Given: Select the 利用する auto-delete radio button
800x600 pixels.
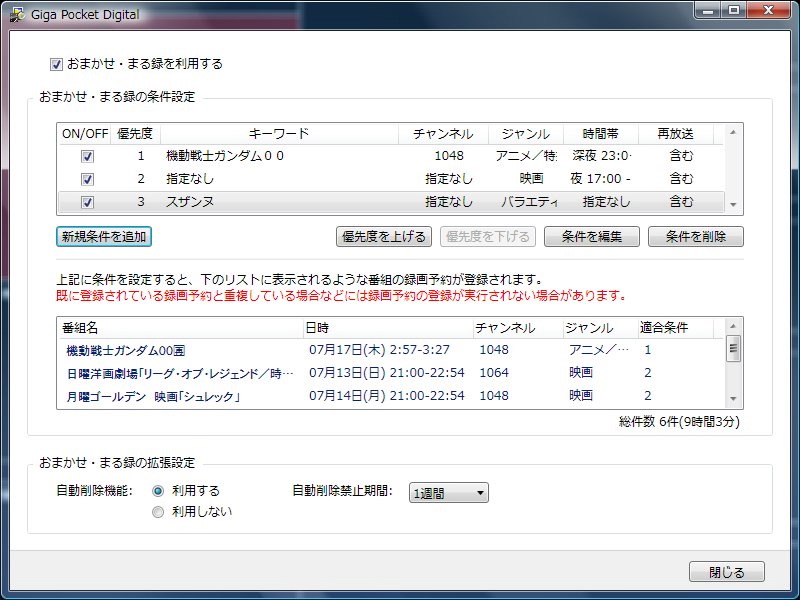Looking at the screenshot, I should pyautogui.click(x=158, y=491).
